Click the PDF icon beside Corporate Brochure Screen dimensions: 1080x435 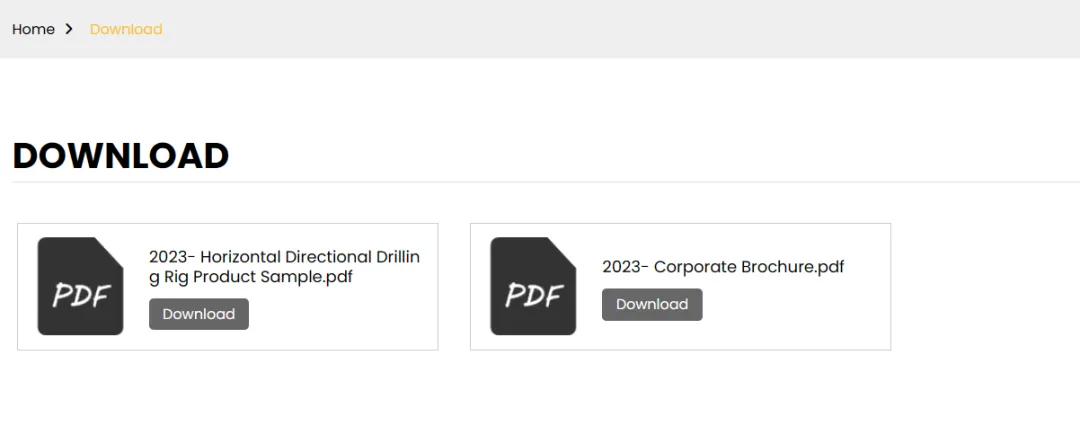(533, 286)
